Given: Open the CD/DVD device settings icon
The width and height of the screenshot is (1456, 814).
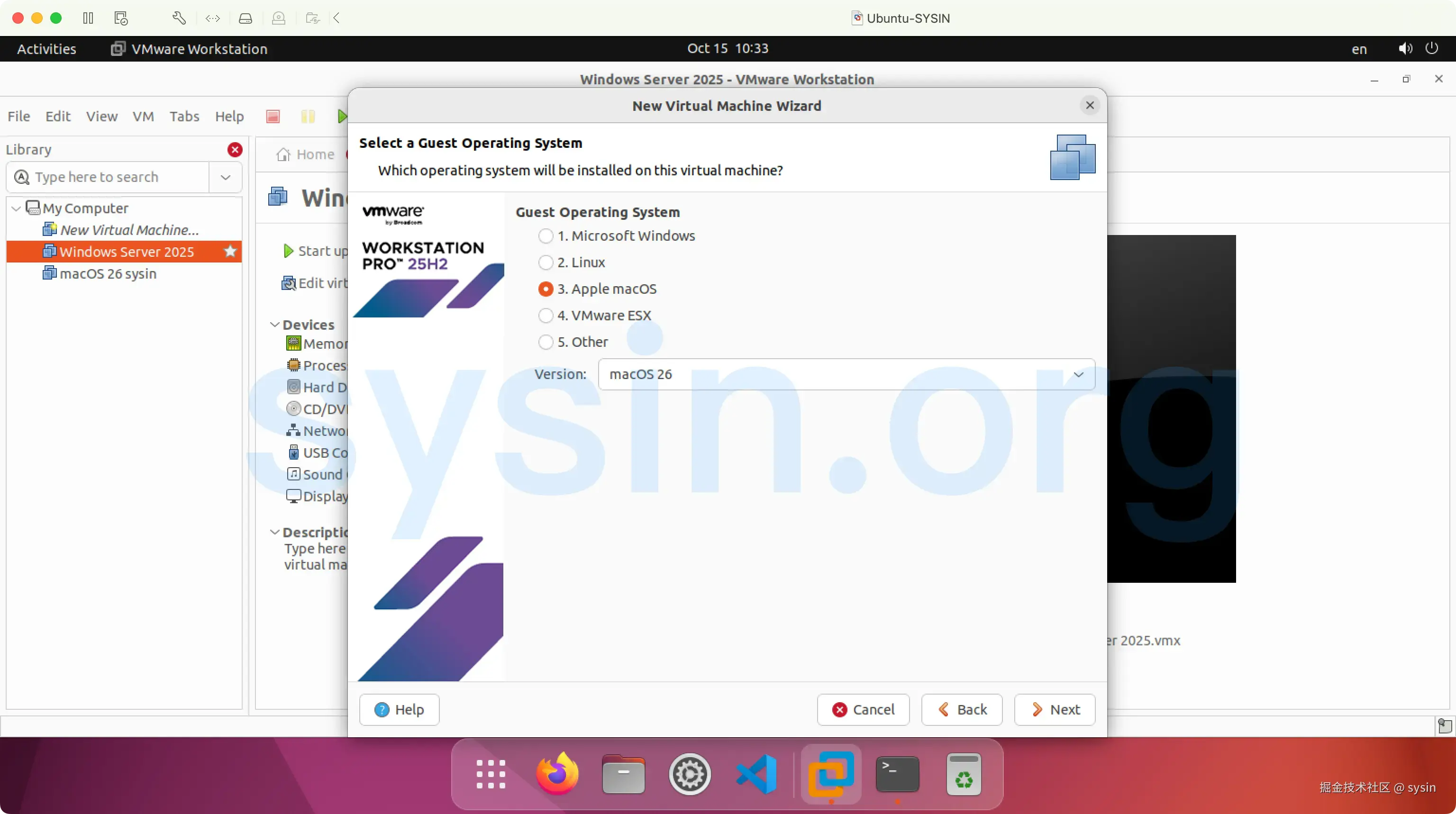Looking at the screenshot, I should (293, 408).
